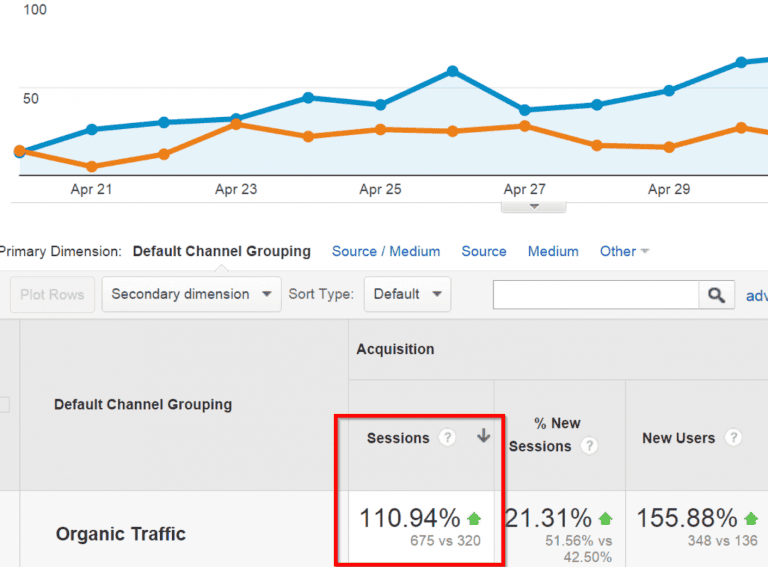Open the % New Sessions help icon
768x567 pixels.
point(590,446)
